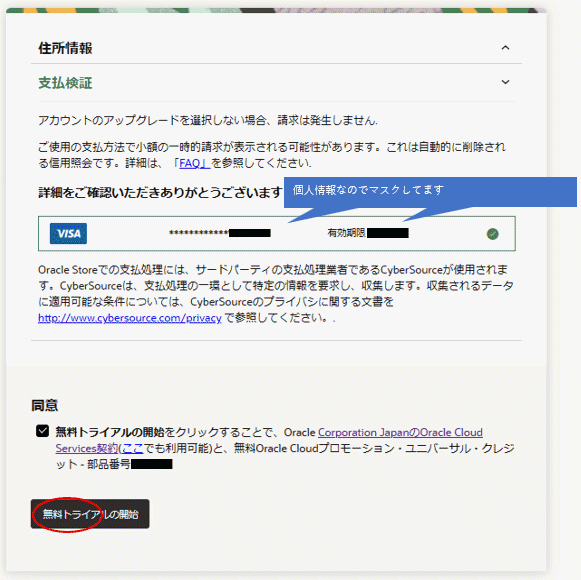Click the blue 個人情報なのでマスクしてます callout
Screen dimensions: 581x580
pyautogui.click(x=430, y=192)
